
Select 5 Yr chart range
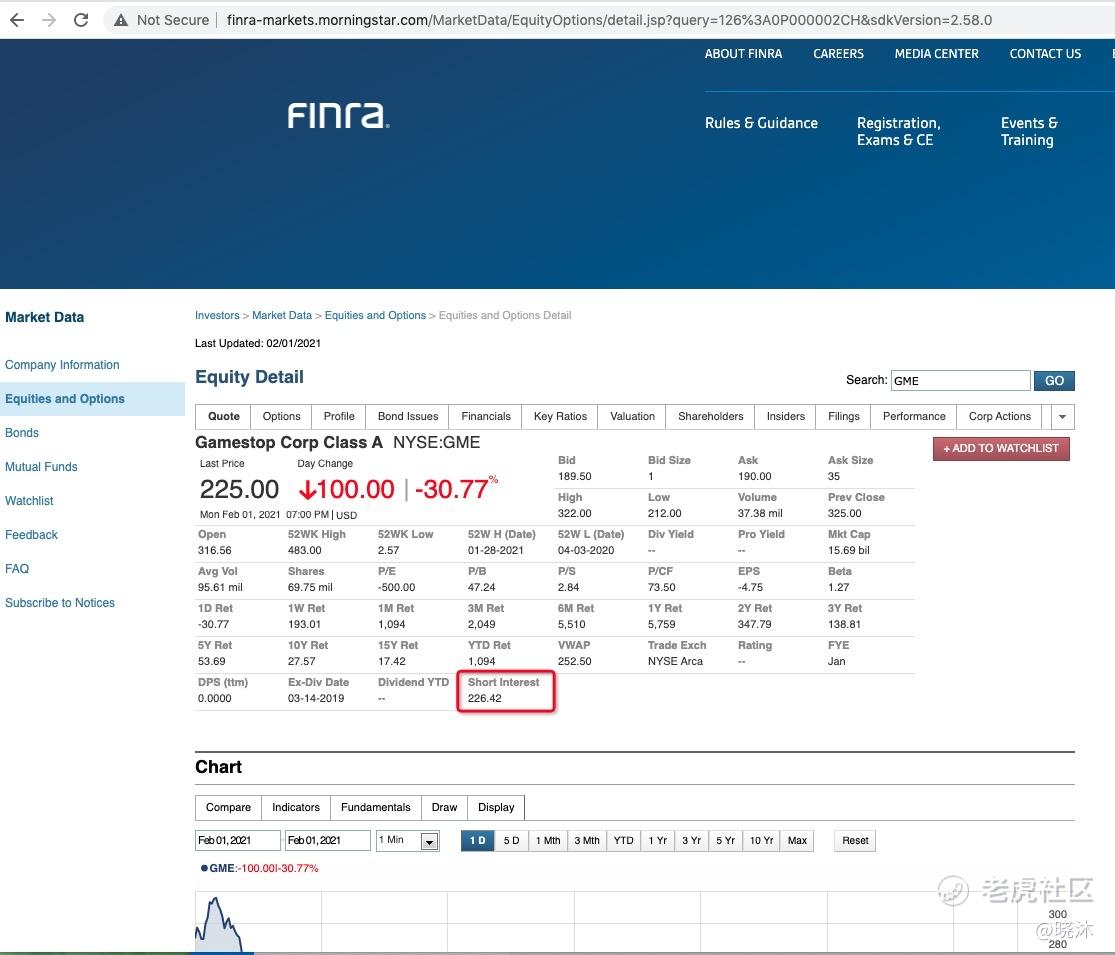[x=725, y=841]
